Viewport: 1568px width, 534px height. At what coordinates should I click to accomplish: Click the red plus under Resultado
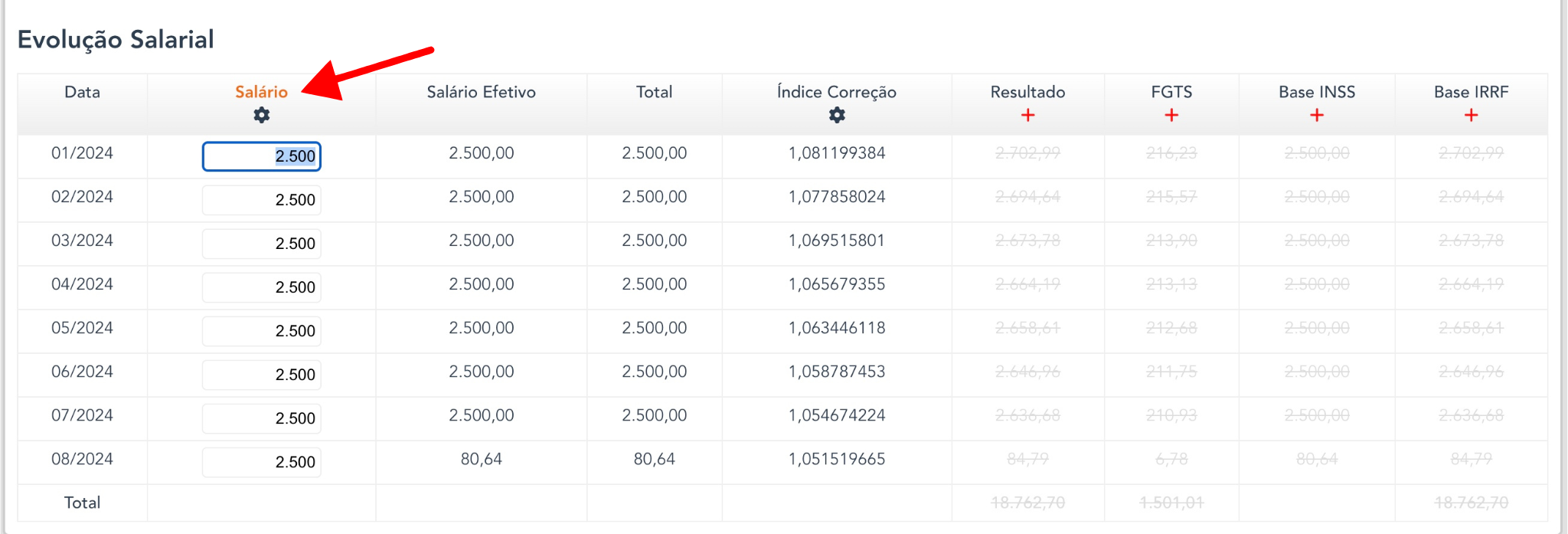(x=1027, y=116)
